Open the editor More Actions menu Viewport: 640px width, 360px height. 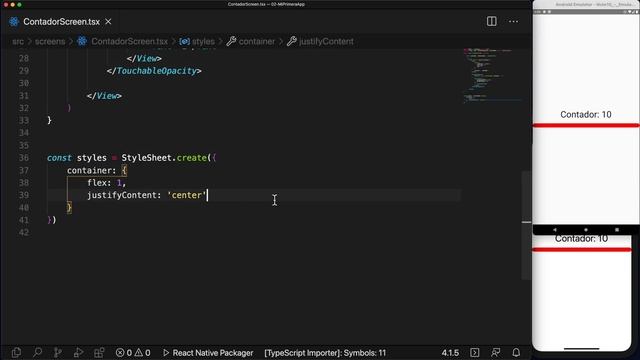tap(513, 21)
